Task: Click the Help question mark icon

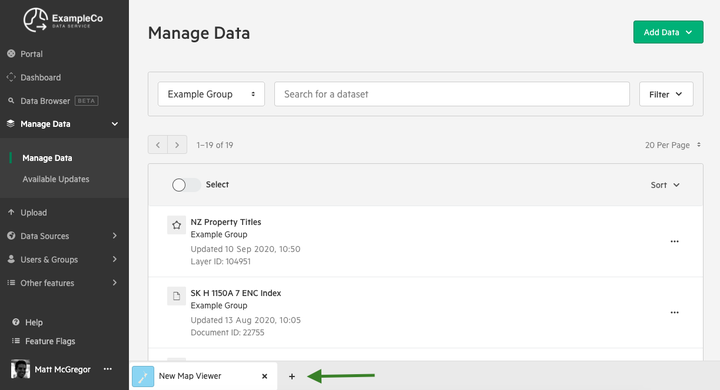Action: tap(16, 322)
